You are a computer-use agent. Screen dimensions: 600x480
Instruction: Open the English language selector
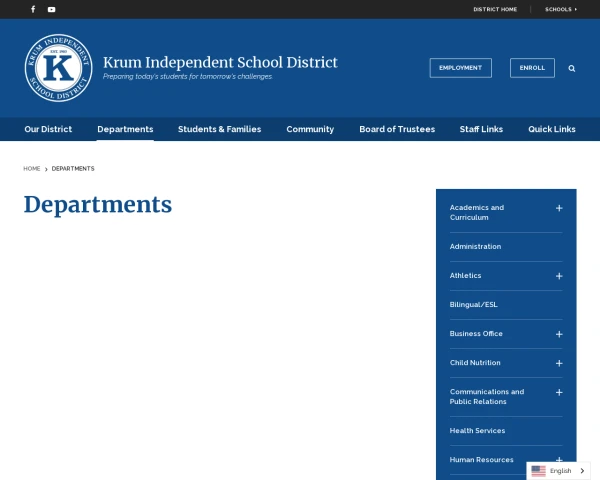coord(558,471)
